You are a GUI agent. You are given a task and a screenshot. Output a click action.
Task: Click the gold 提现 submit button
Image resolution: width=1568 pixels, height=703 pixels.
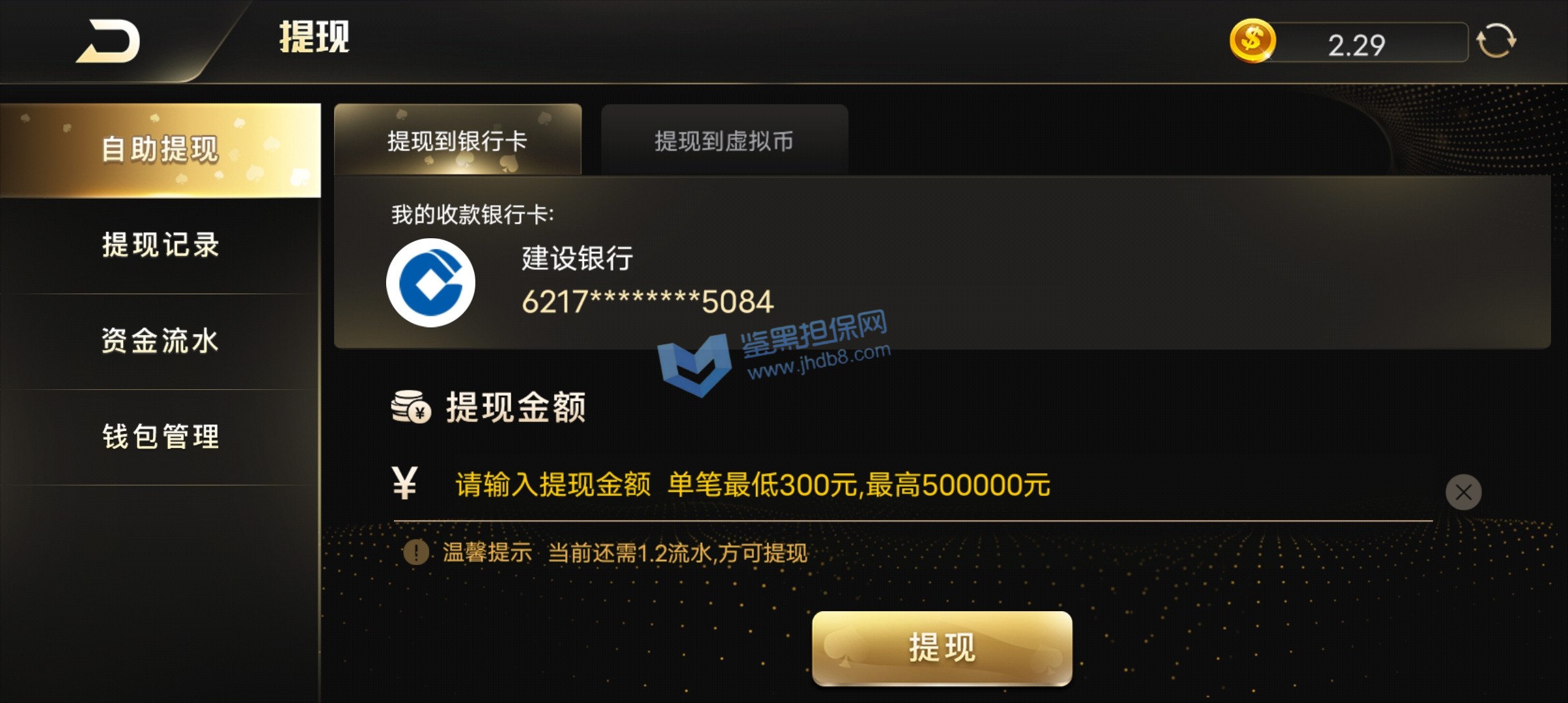click(942, 648)
